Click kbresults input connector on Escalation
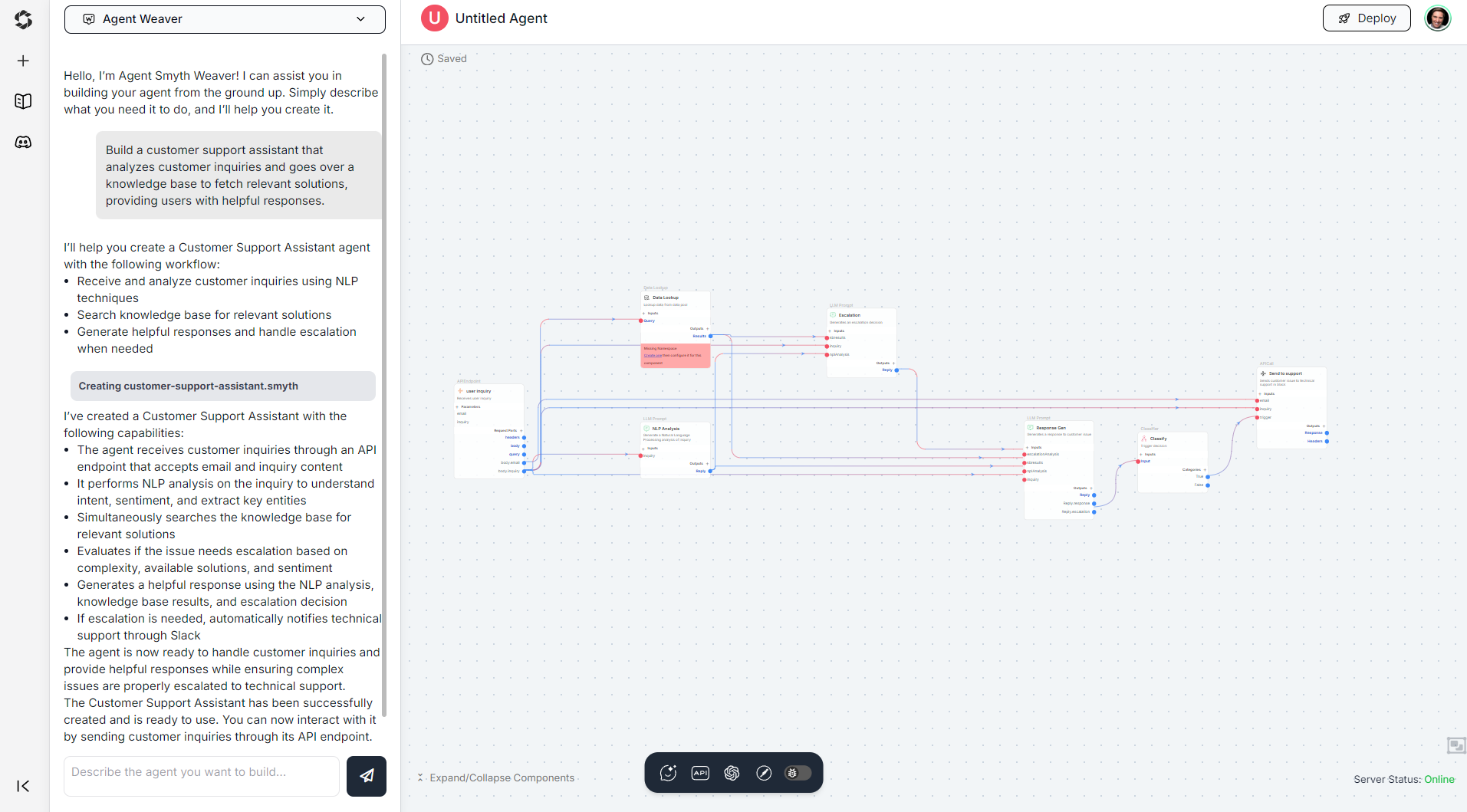1467x812 pixels. tap(827, 338)
